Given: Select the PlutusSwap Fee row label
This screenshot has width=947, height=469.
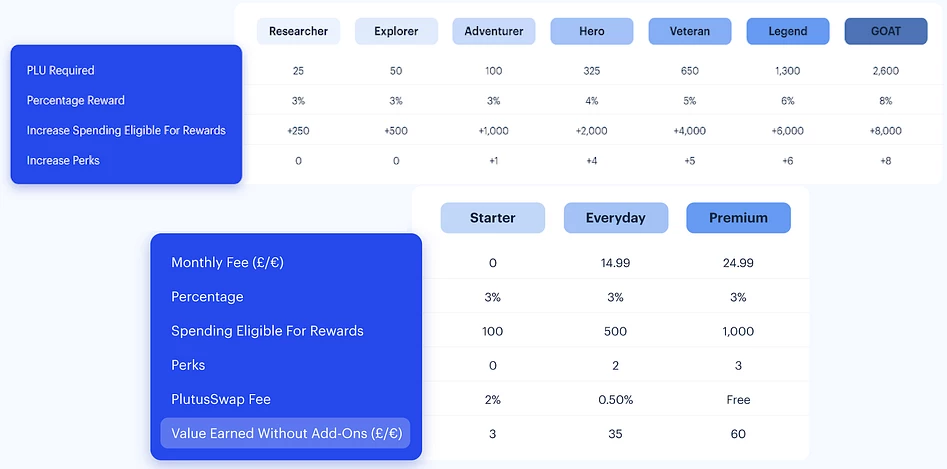Looking at the screenshot, I should click(x=220, y=399).
